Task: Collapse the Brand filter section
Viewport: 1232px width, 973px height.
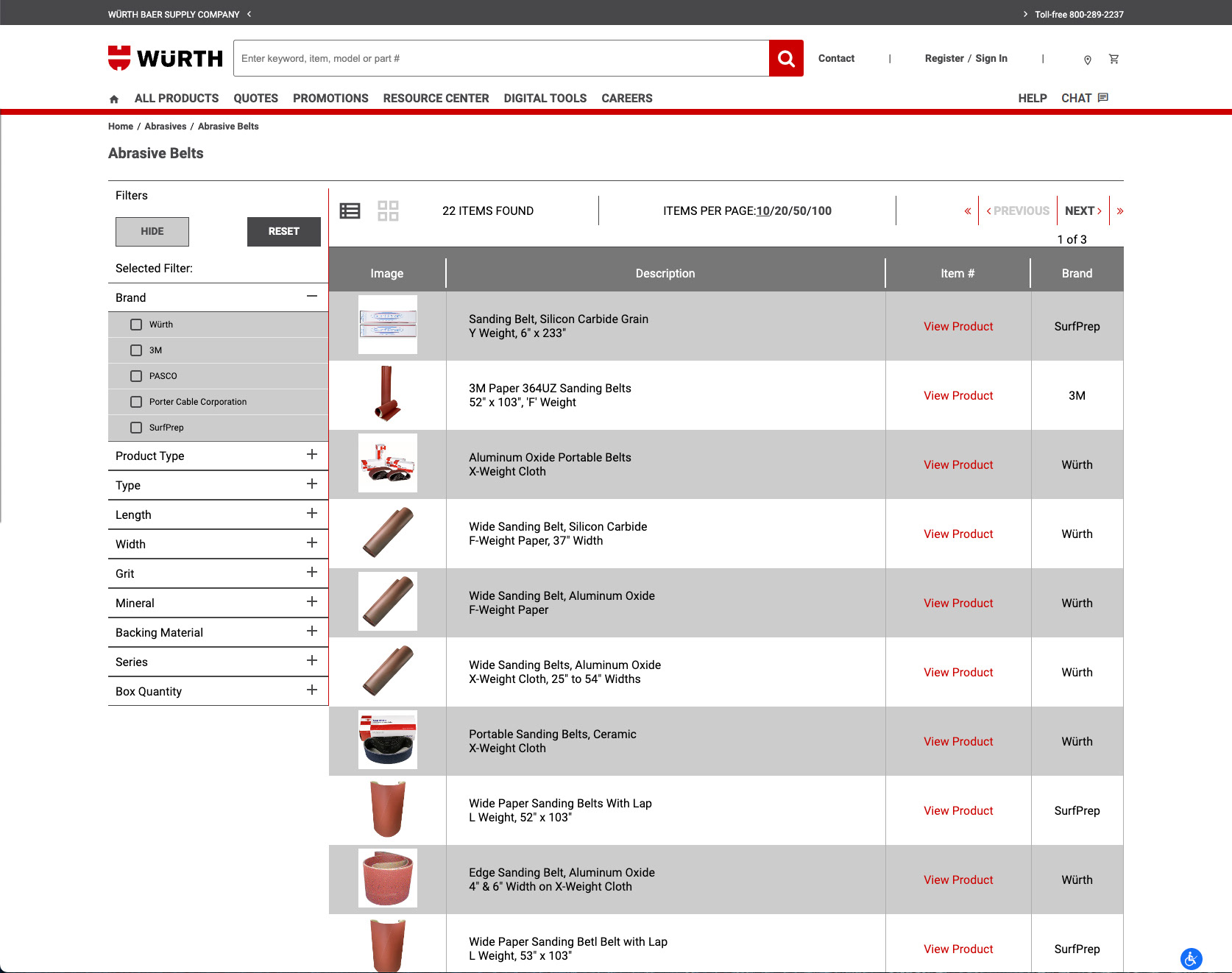Action: (x=312, y=297)
